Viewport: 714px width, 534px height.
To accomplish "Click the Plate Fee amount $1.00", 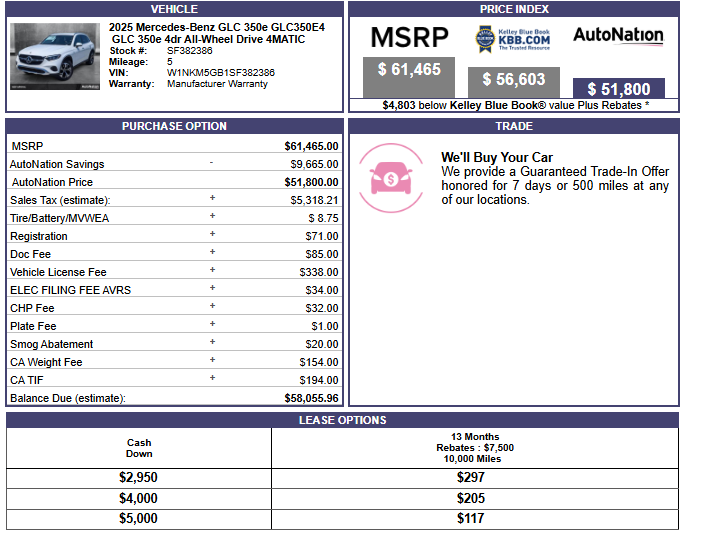I will pyautogui.click(x=325, y=326).
